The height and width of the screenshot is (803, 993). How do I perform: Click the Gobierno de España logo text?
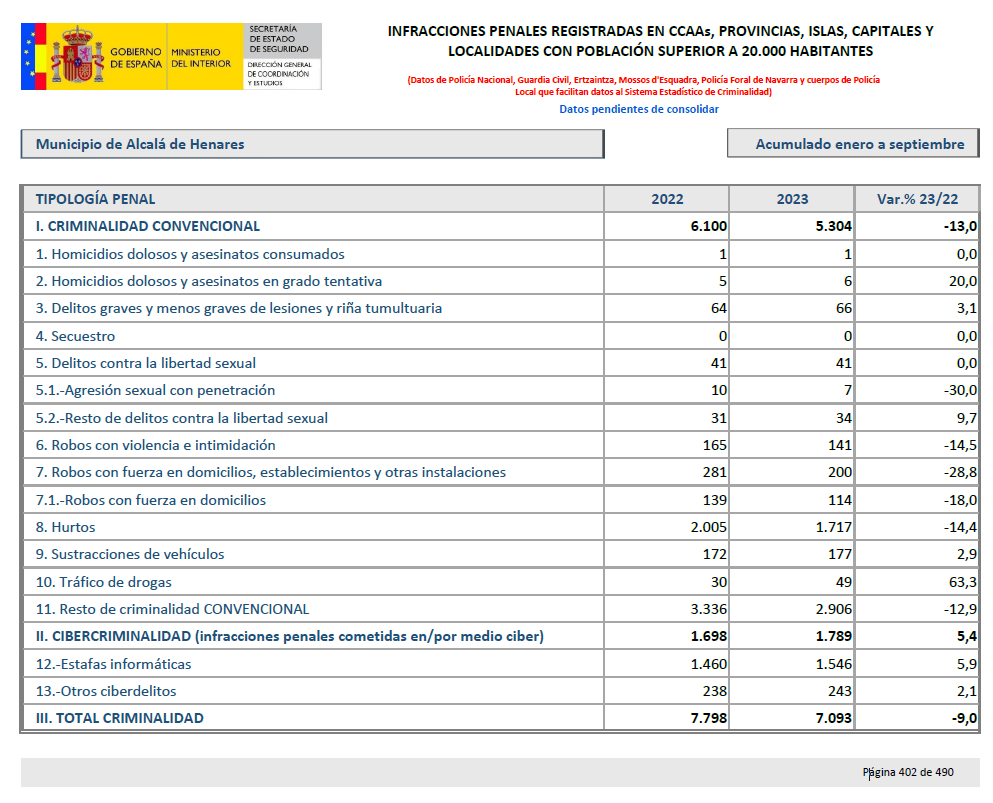134,57
